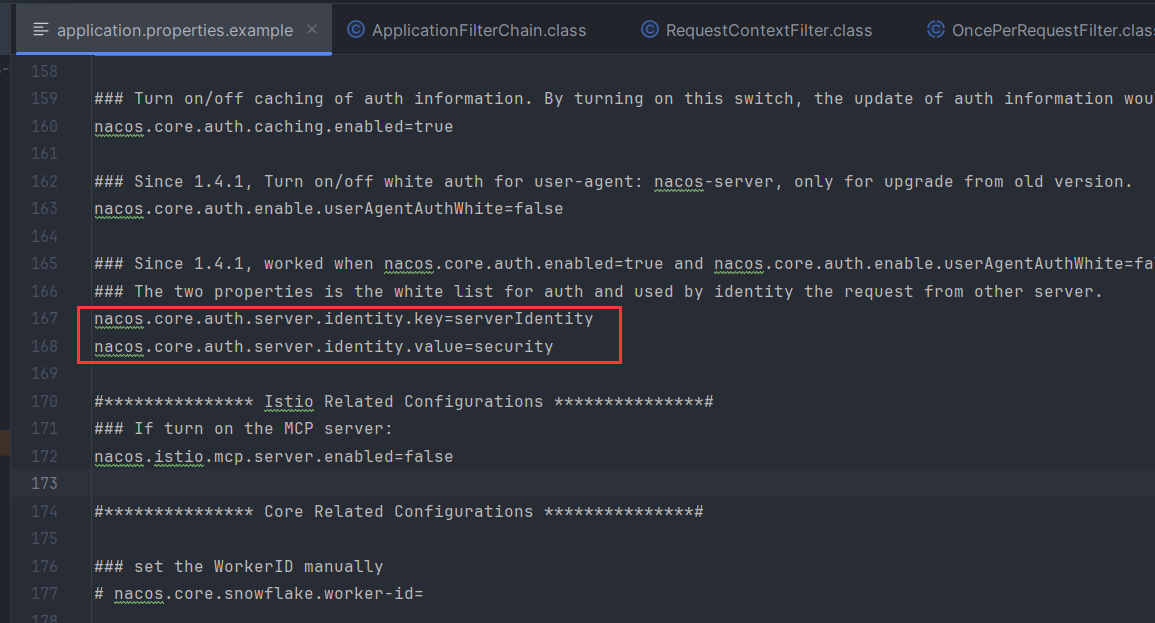Close the application.properties.example tab

312,29
